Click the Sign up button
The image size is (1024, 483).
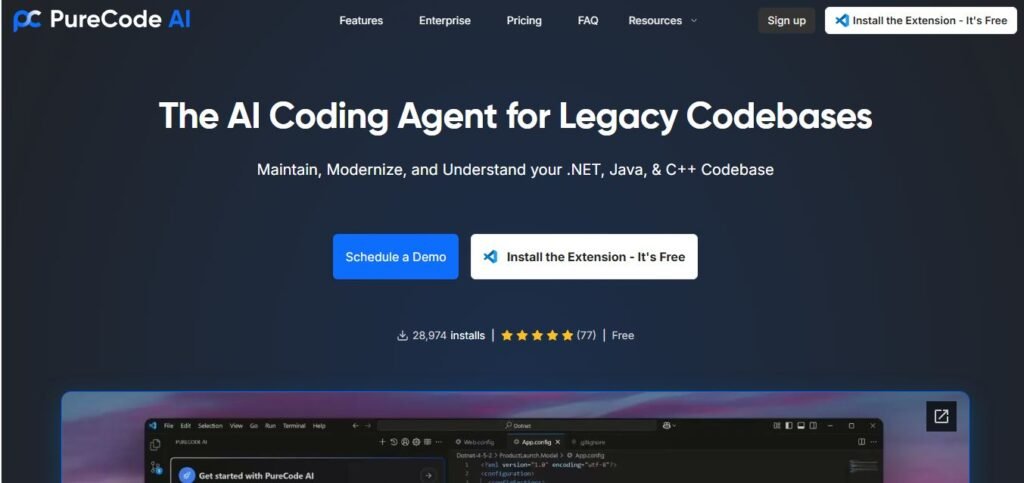click(x=786, y=20)
